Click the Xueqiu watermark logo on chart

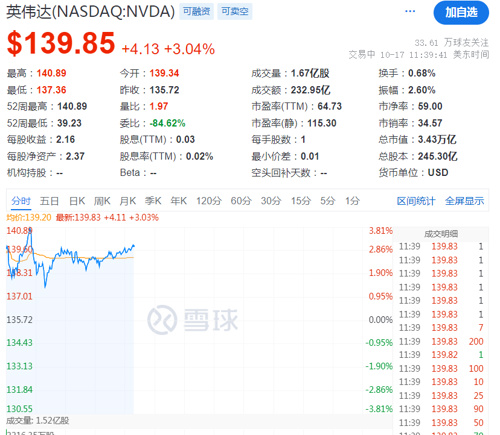(x=193, y=320)
